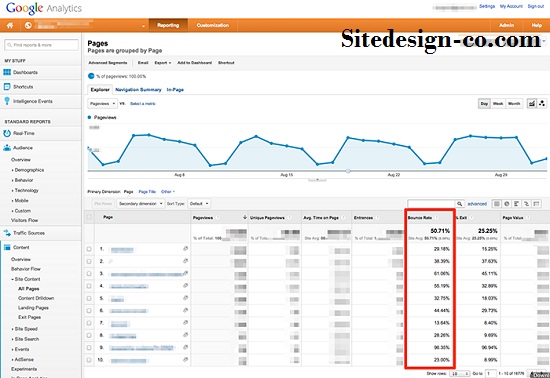The width and height of the screenshot is (550, 378).
Task: Click the Go to page number field
Action: (491, 373)
